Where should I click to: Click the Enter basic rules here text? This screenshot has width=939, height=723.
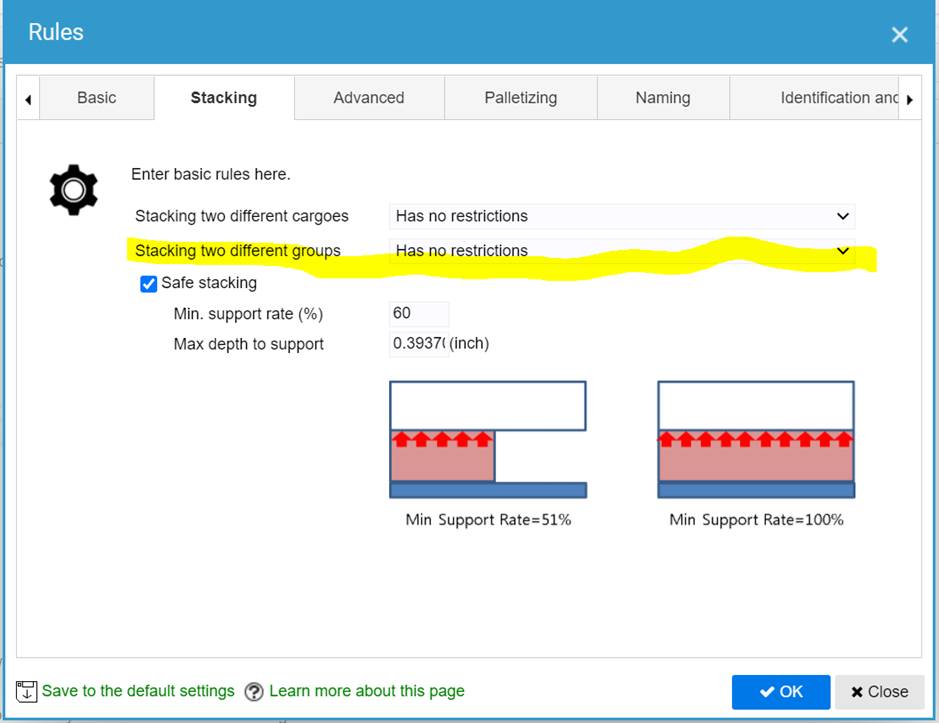coord(211,174)
